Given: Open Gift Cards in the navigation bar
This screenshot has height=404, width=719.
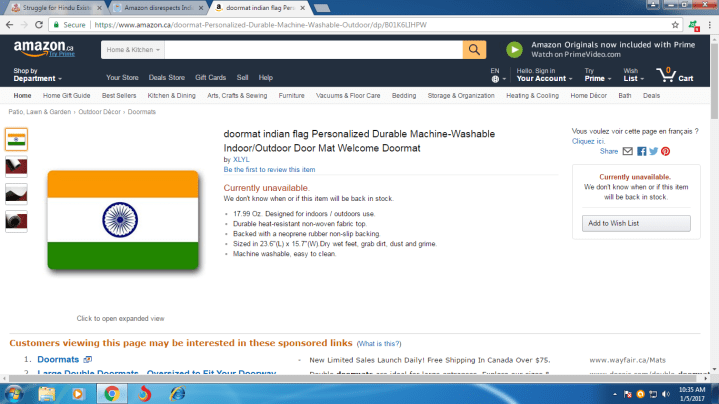Looking at the screenshot, I should [210, 77].
